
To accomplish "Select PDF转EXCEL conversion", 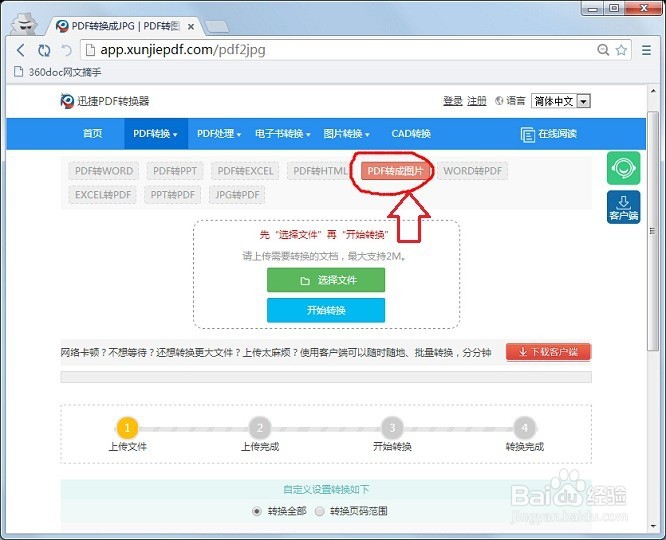I will [x=245, y=171].
